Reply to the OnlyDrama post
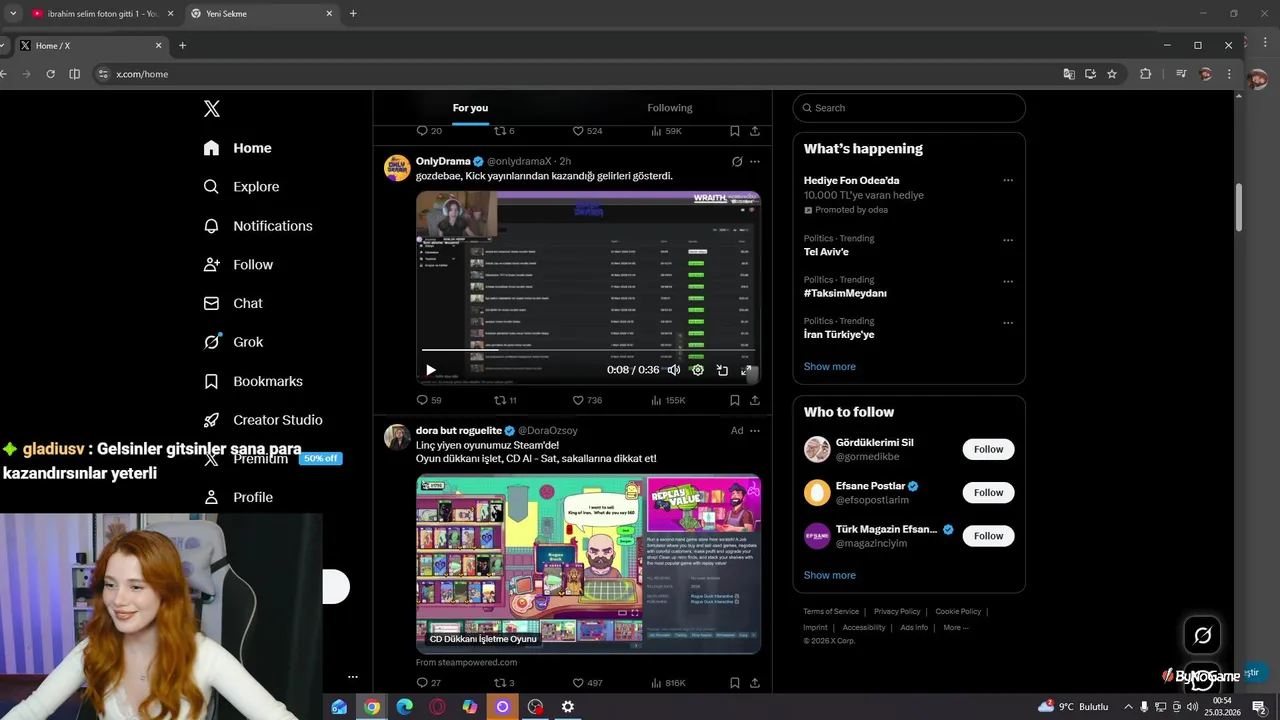Image resolution: width=1280 pixels, height=720 pixels. [x=422, y=400]
